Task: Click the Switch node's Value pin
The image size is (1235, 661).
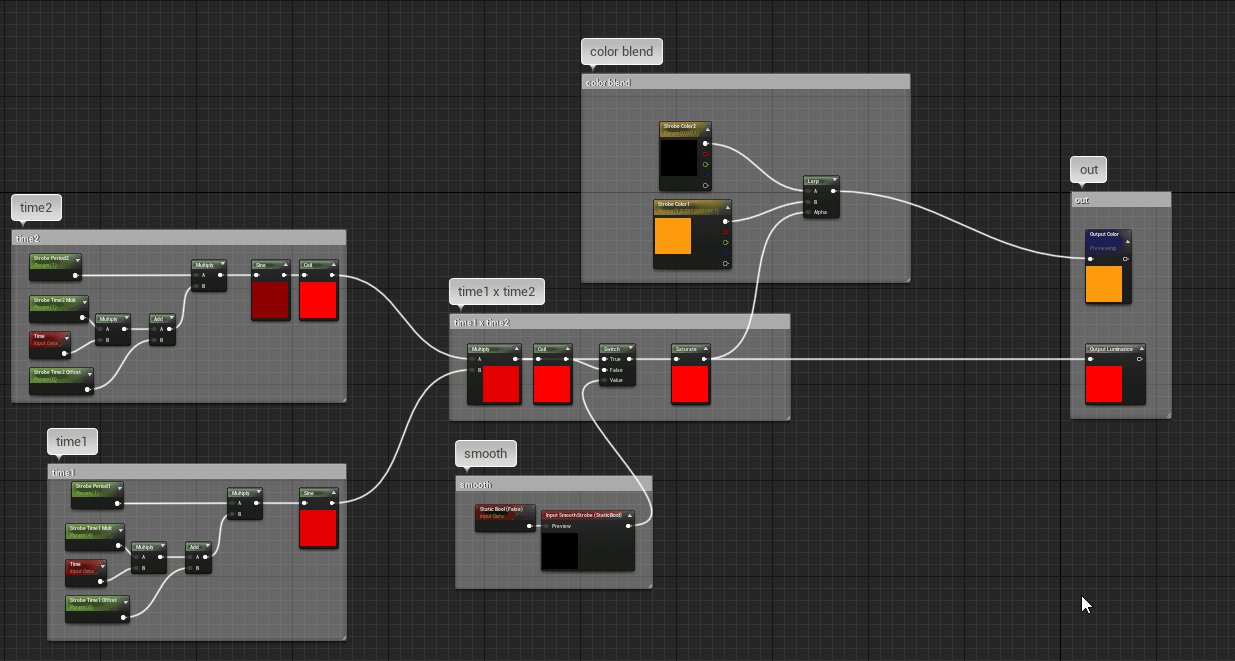Action: [604, 380]
